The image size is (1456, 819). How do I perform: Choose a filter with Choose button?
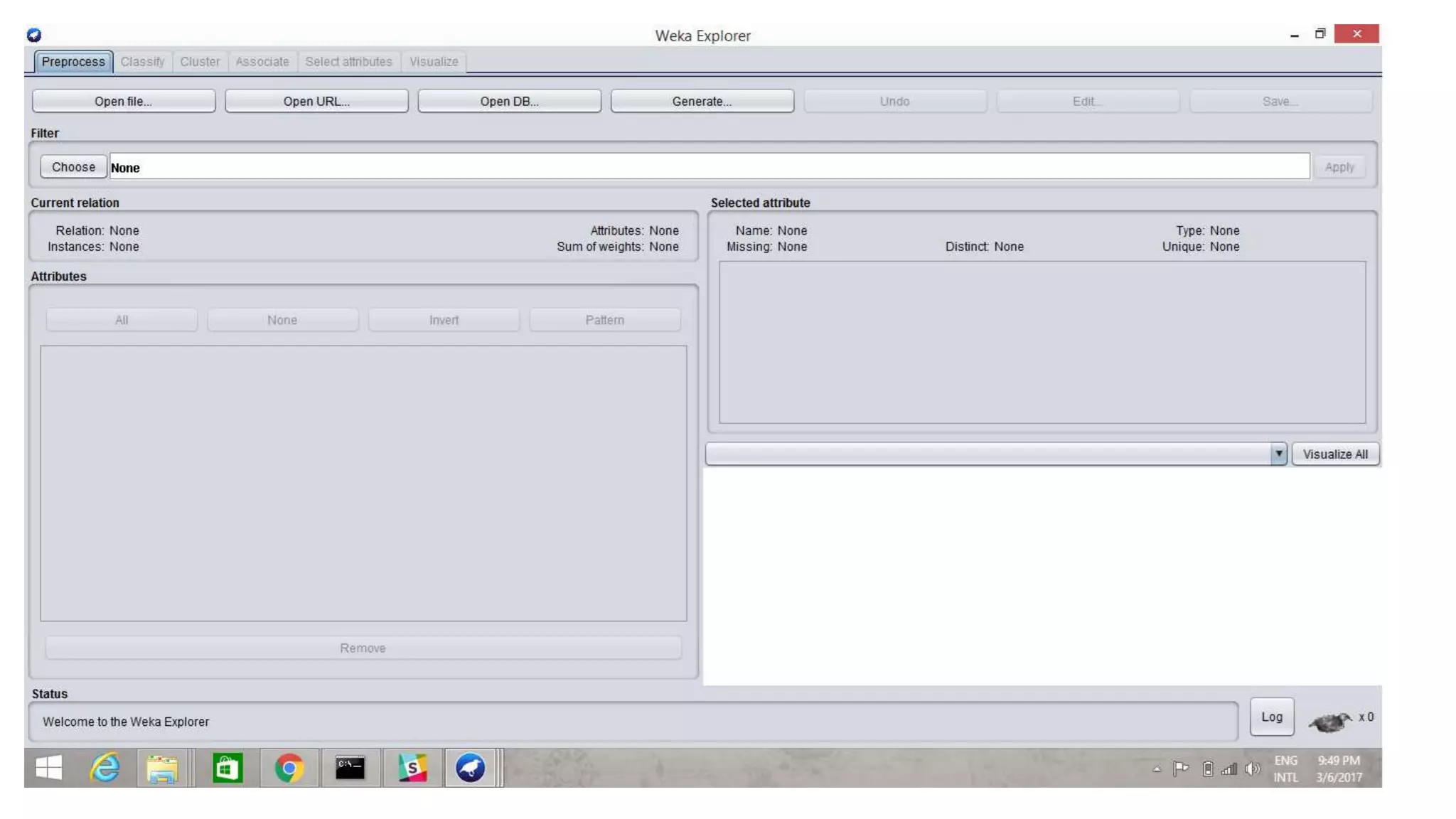73,166
